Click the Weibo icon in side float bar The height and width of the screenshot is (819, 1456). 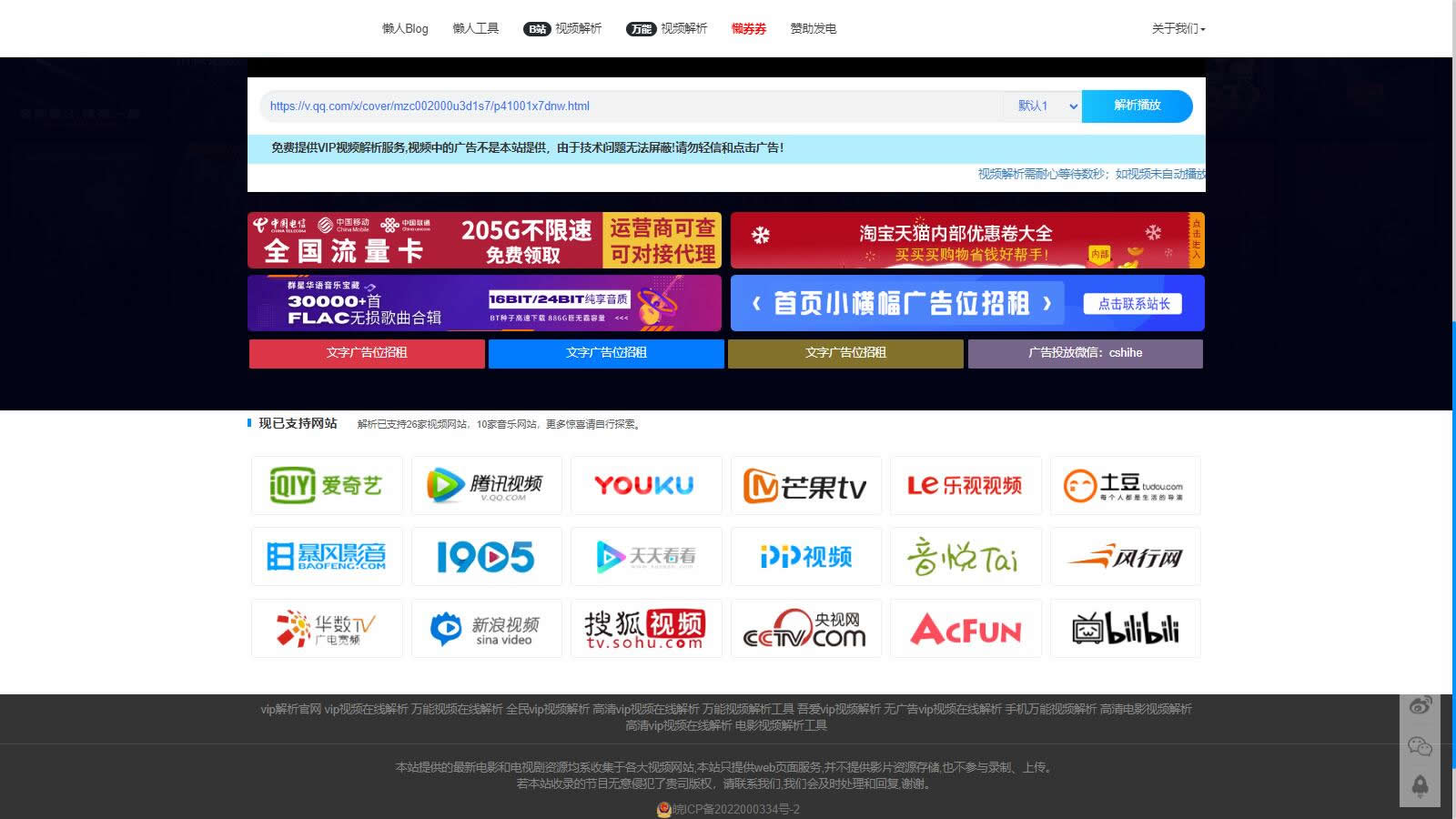[1420, 705]
